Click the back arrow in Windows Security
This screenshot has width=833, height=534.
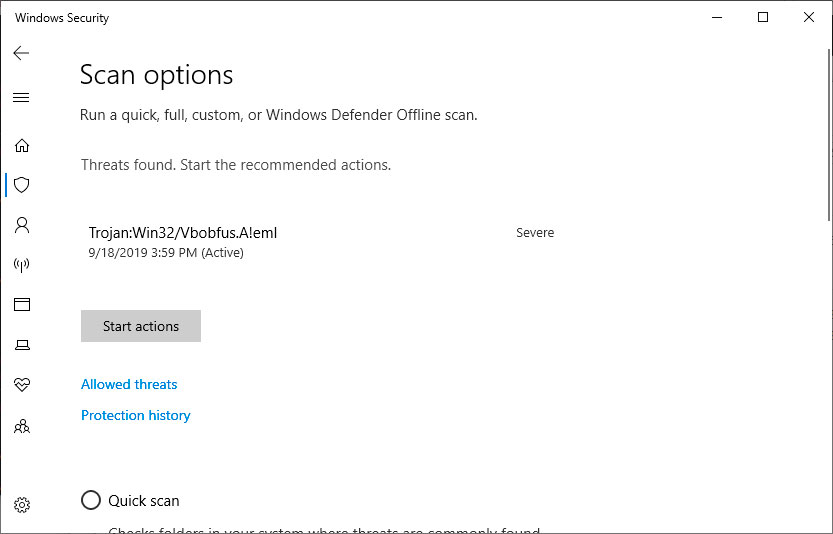click(21, 53)
